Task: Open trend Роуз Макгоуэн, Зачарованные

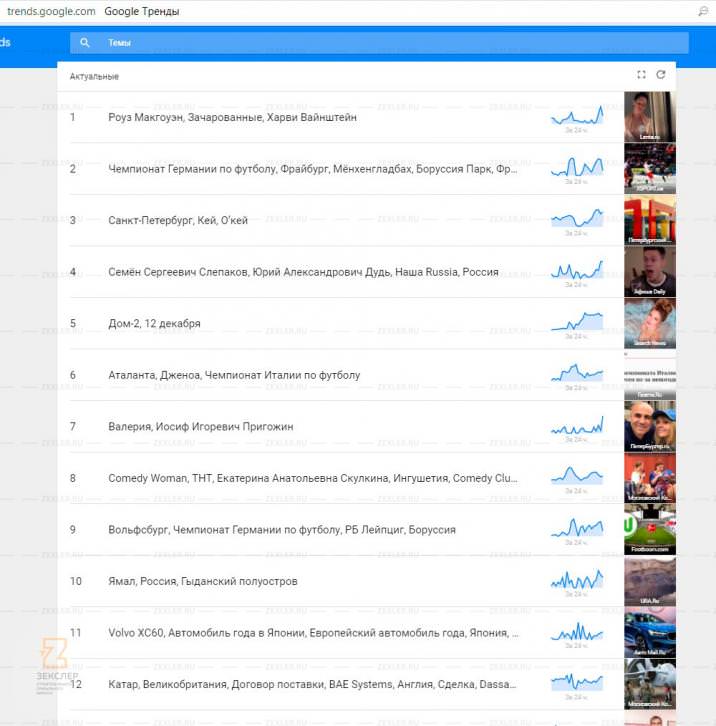Action: coord(232,118)
